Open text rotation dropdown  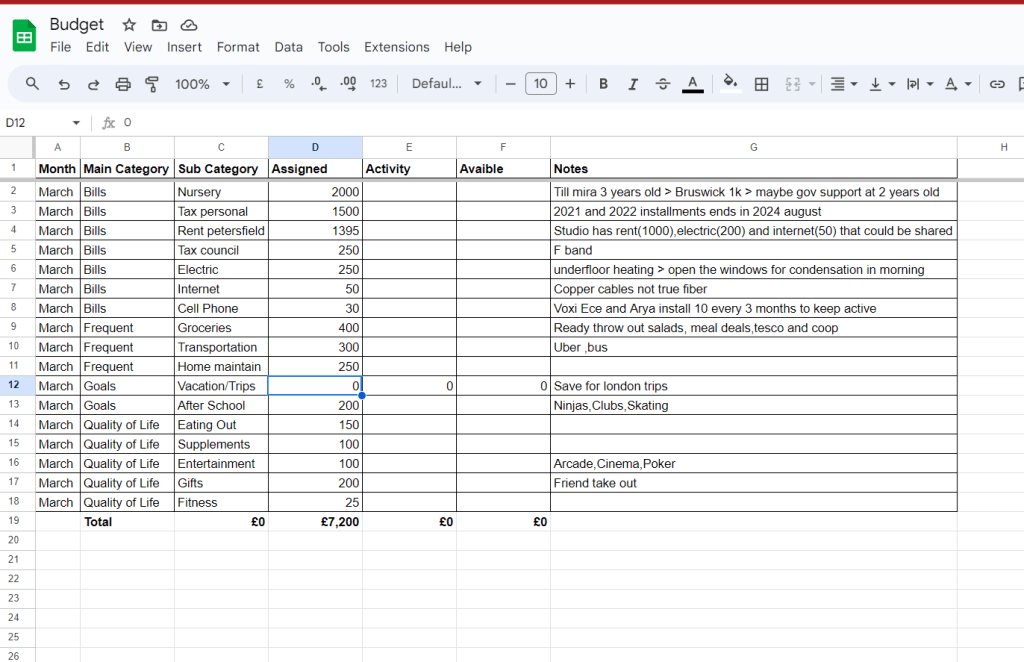(x=958, y=84)
